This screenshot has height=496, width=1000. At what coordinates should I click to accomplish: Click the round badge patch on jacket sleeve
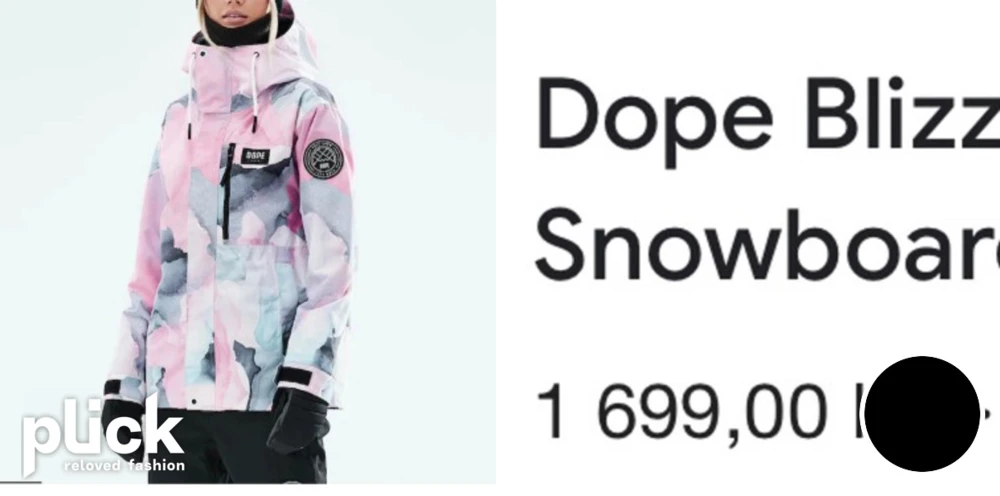click(x=323, y=158)
